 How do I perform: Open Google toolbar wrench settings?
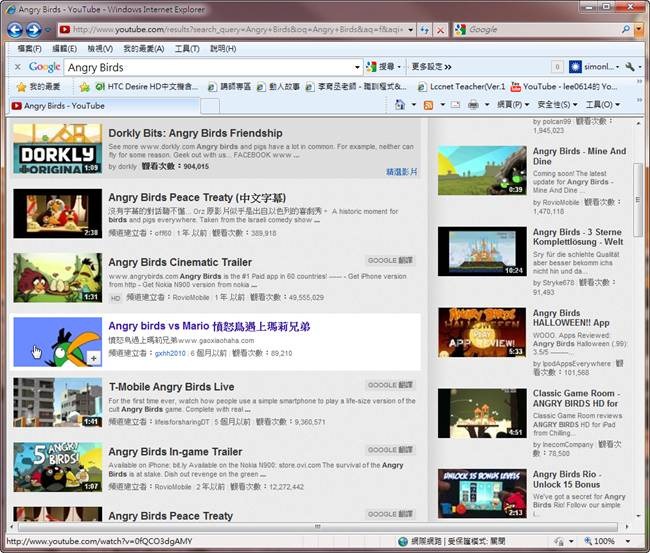coord(630,67)
